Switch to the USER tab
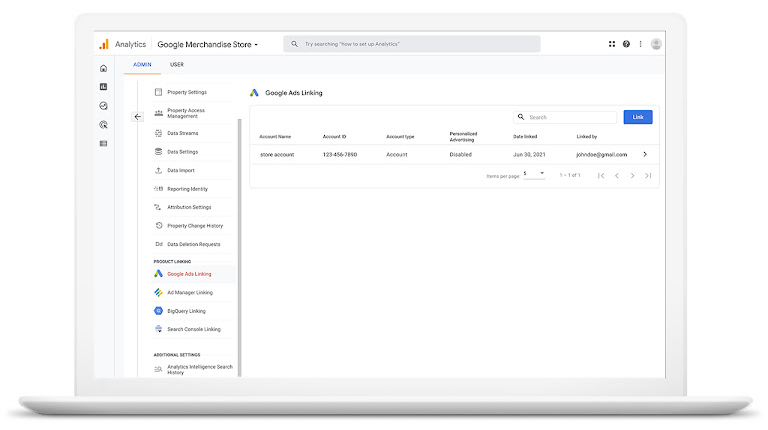Viewport: 768px width, 430px height. pyautogui.click(x=177, y=65)
